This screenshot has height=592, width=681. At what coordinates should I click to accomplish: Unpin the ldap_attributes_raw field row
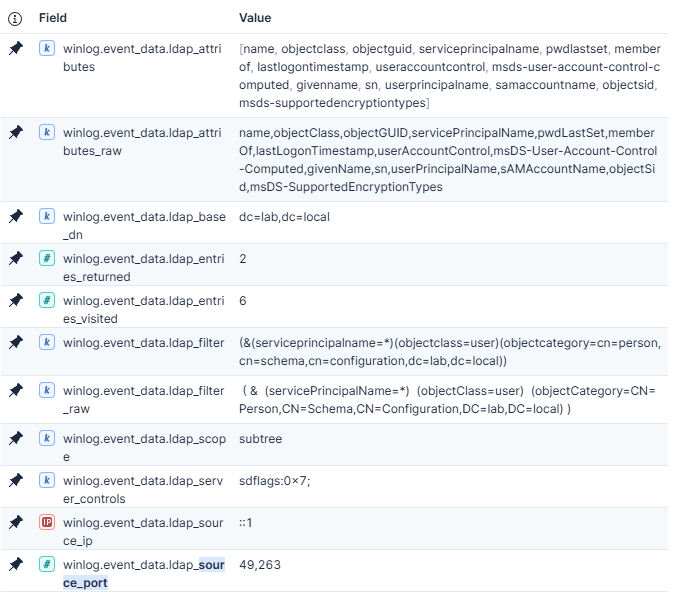pos(16,132)
